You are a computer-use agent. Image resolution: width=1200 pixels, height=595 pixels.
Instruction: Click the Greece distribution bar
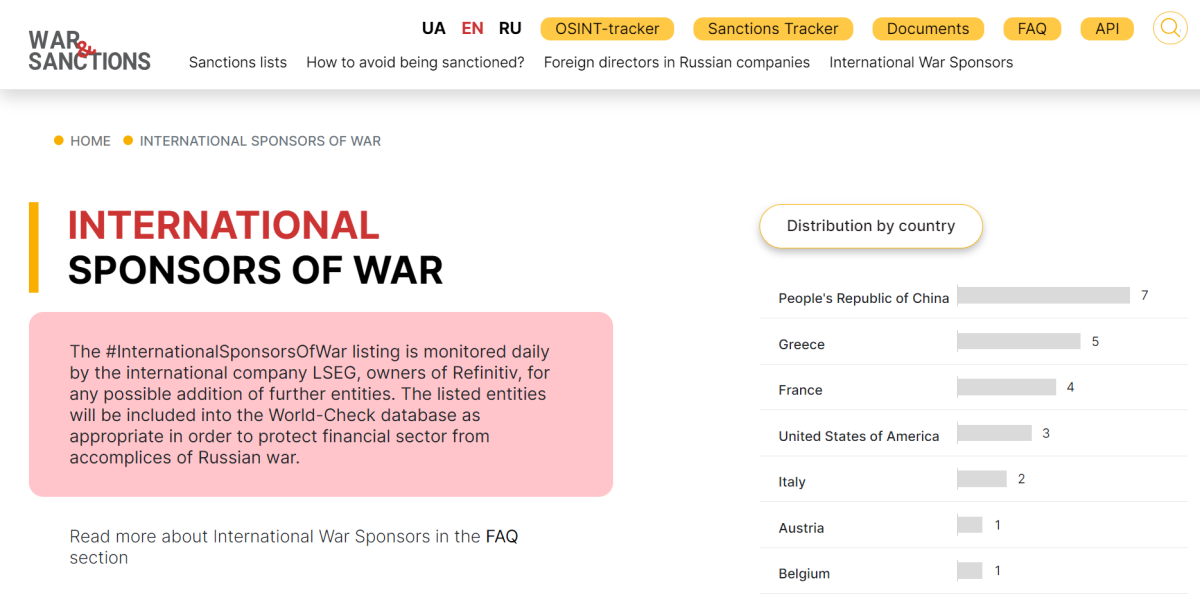(1019, 341)
